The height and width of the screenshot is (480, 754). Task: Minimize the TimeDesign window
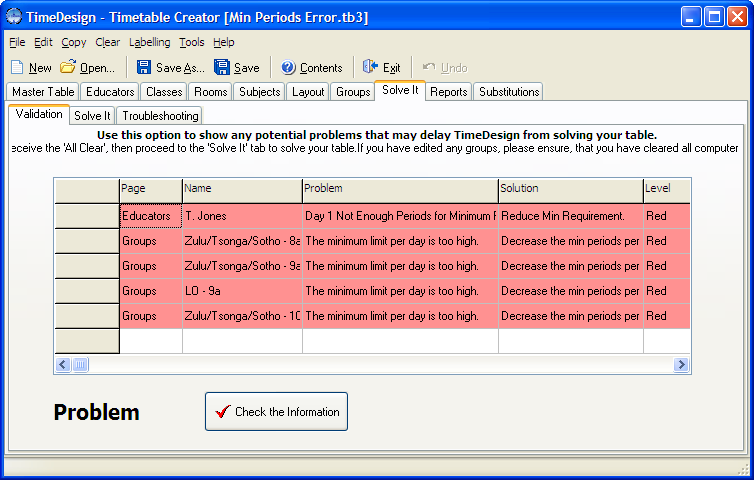coord(691,17)
